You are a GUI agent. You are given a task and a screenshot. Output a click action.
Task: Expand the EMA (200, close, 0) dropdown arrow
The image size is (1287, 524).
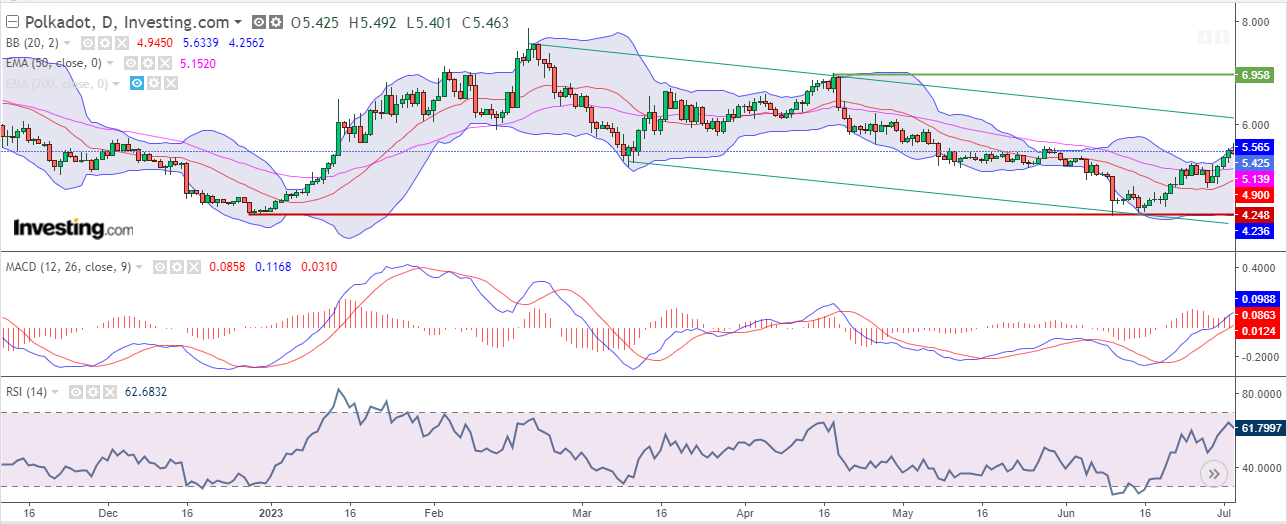point(116,84)
